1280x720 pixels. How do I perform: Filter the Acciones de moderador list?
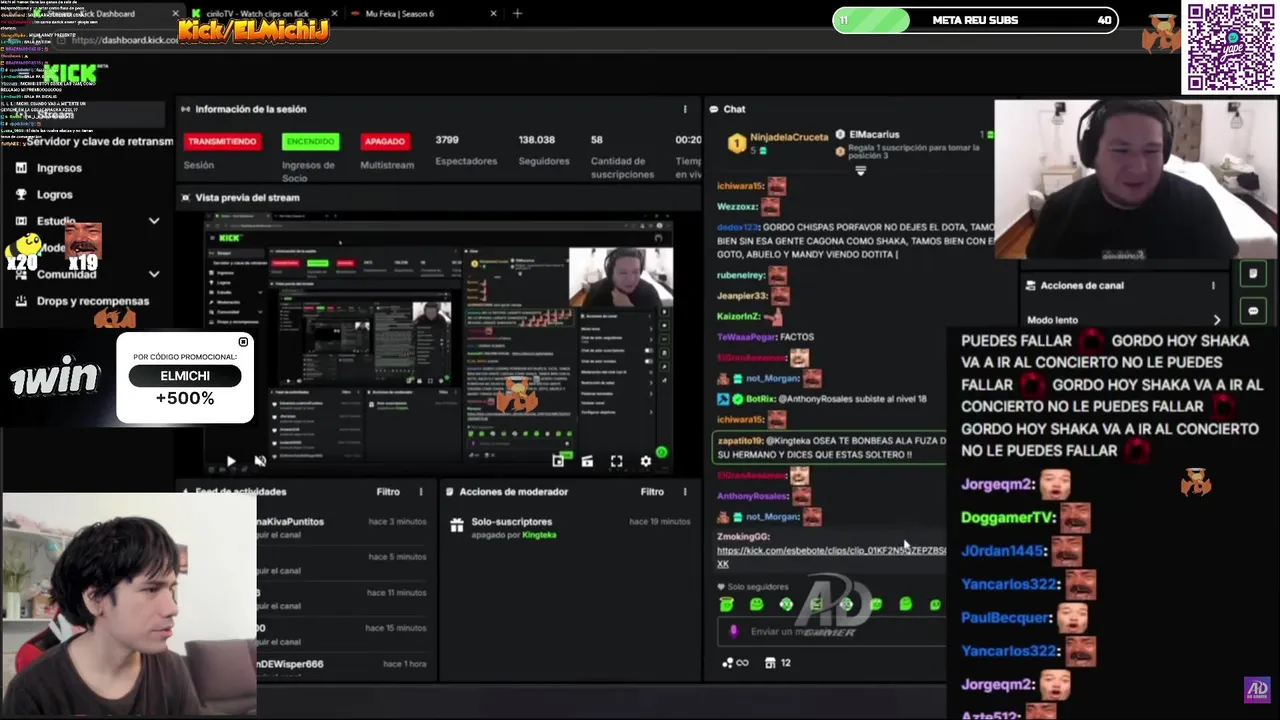tap(652, 492)
